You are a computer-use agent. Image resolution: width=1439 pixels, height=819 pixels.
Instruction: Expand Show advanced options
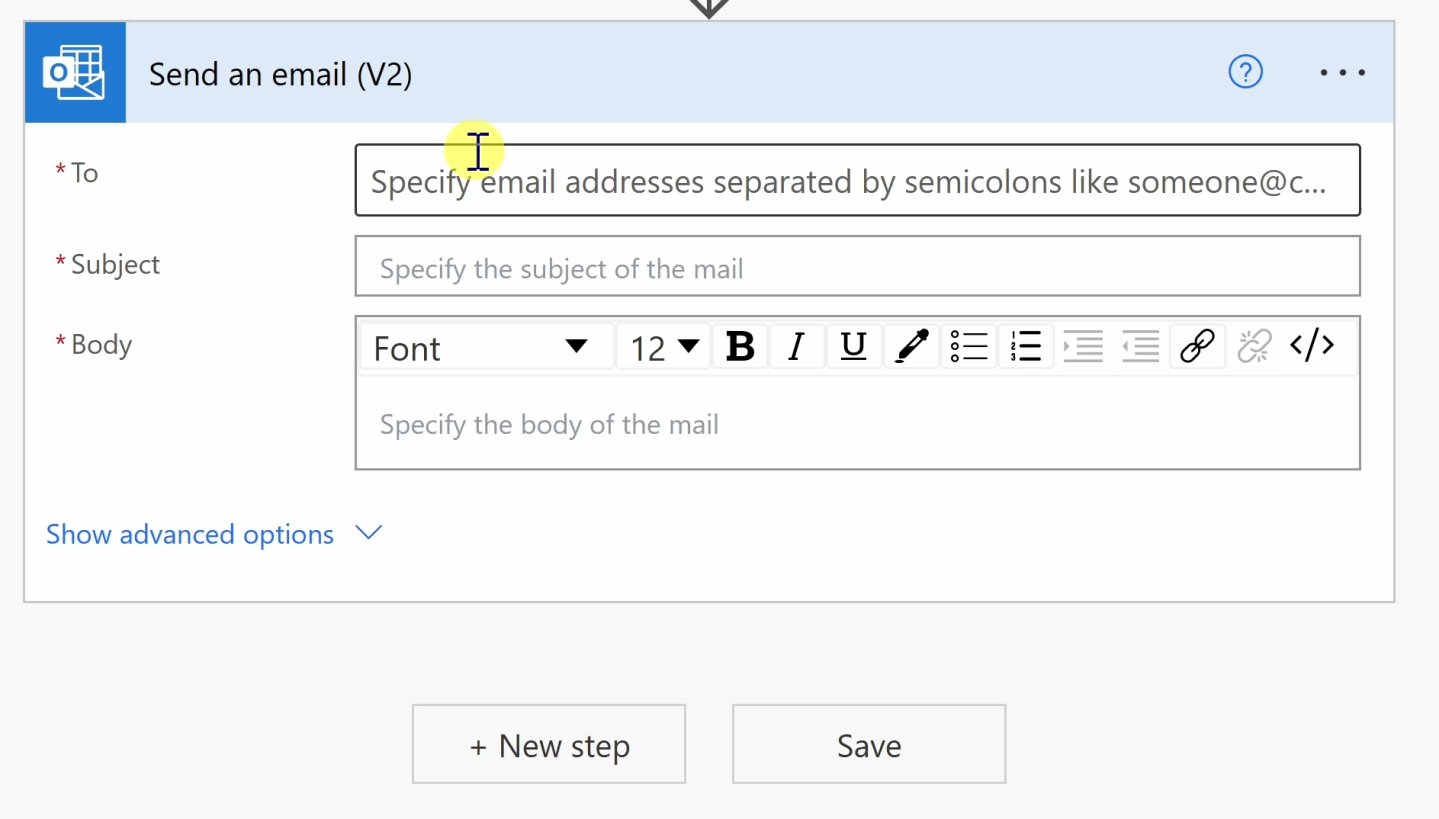click(x=214, y=534)
